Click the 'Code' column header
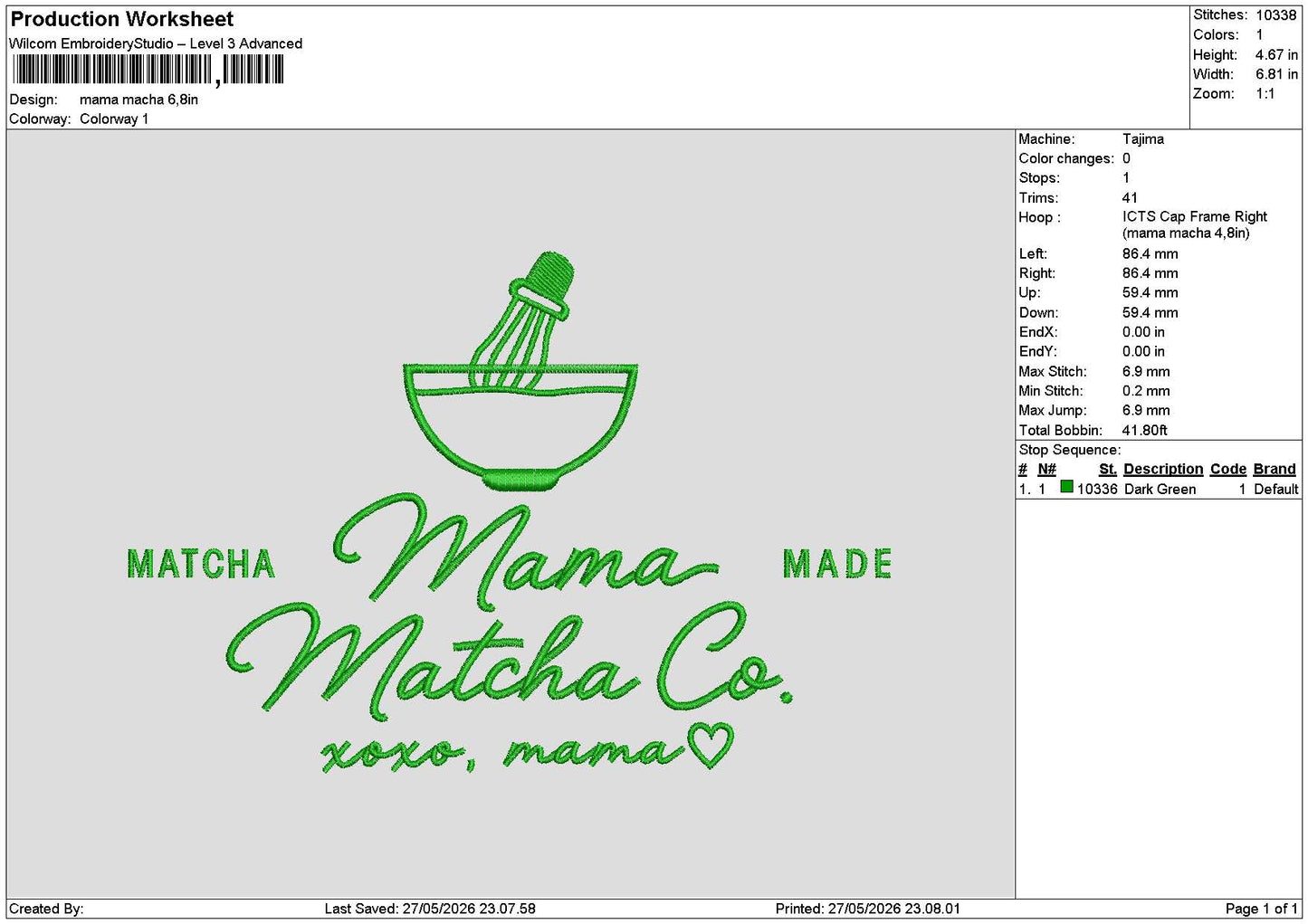 [1228, 469]
